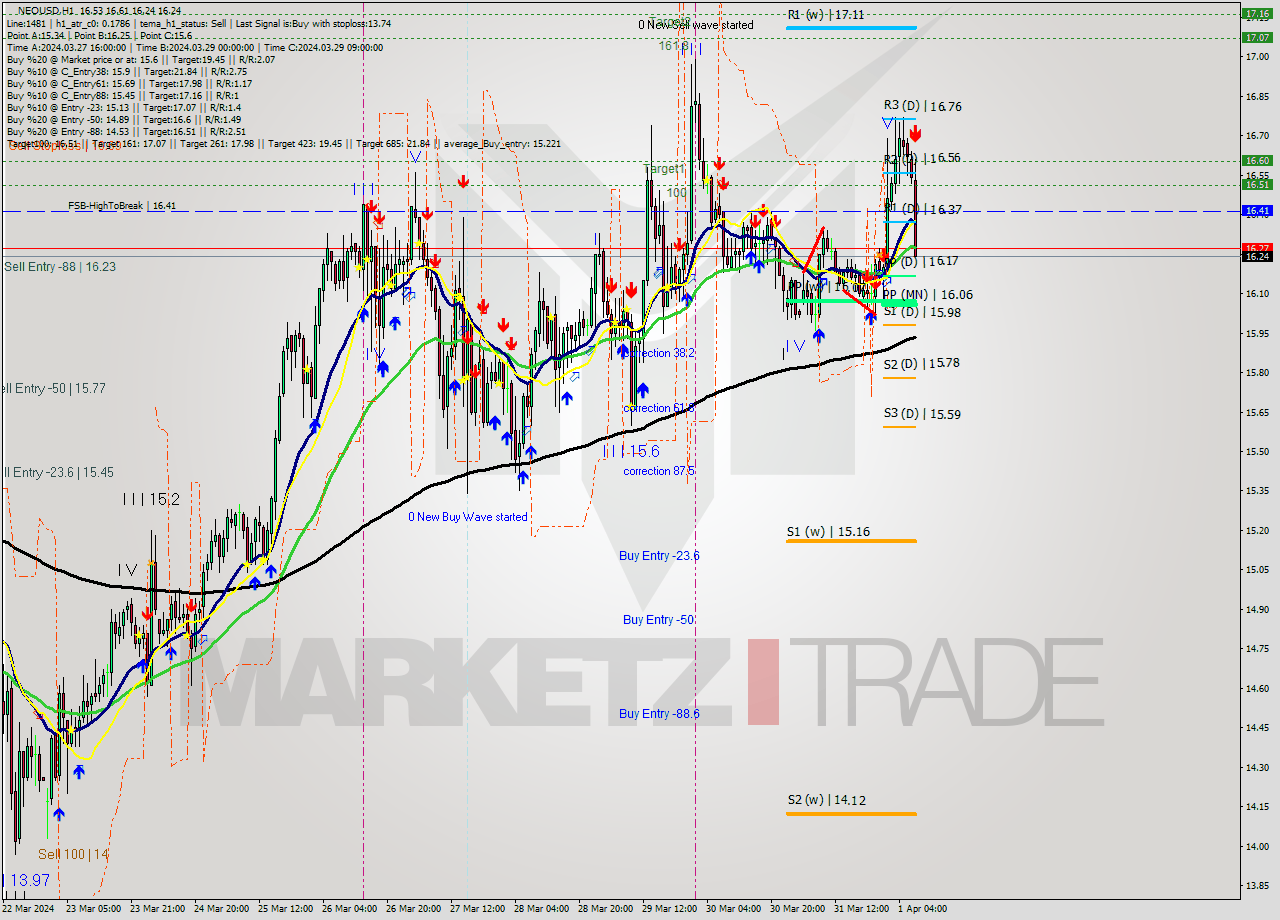Select the Buy %20 @ Market price info line
Image resolution: width=1280 pixels, height=920 pixels.
tap(141, 60)
